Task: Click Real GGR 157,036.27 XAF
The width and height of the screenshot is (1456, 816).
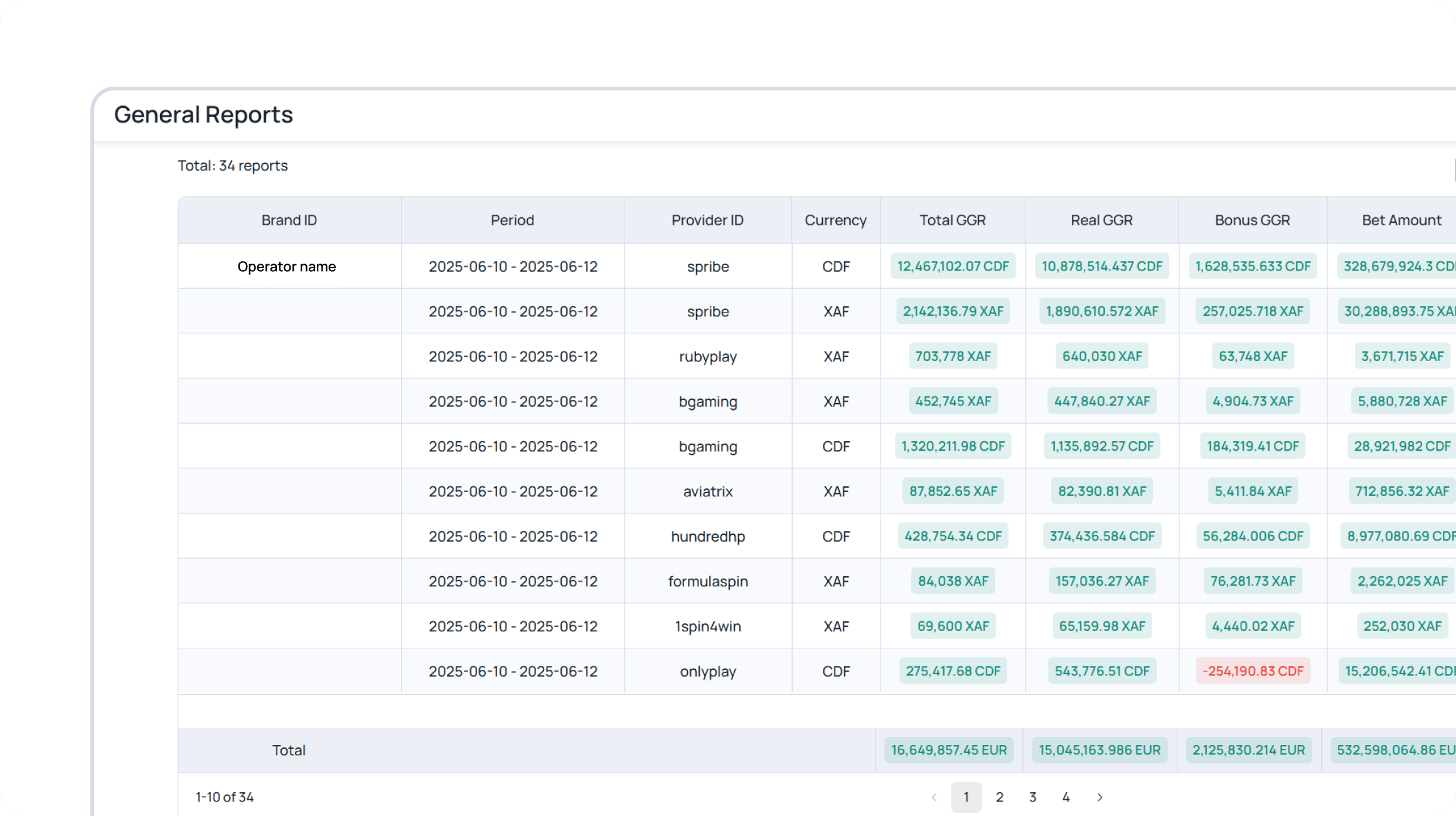Action: 1103,581
